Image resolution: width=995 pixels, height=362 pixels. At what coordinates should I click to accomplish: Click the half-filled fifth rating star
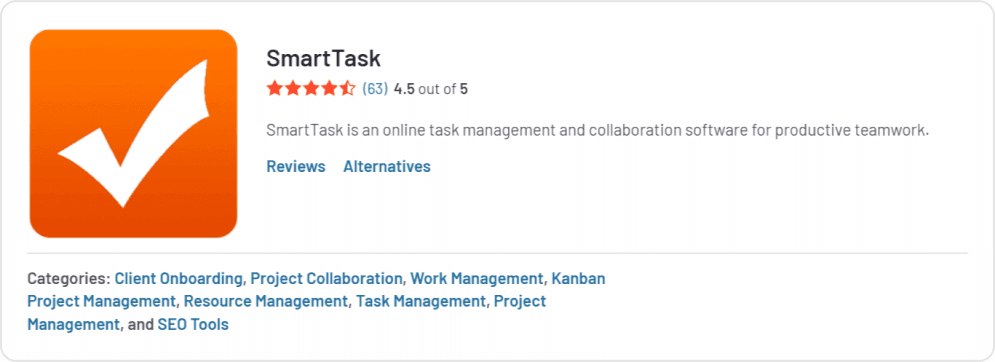point(348,88)
